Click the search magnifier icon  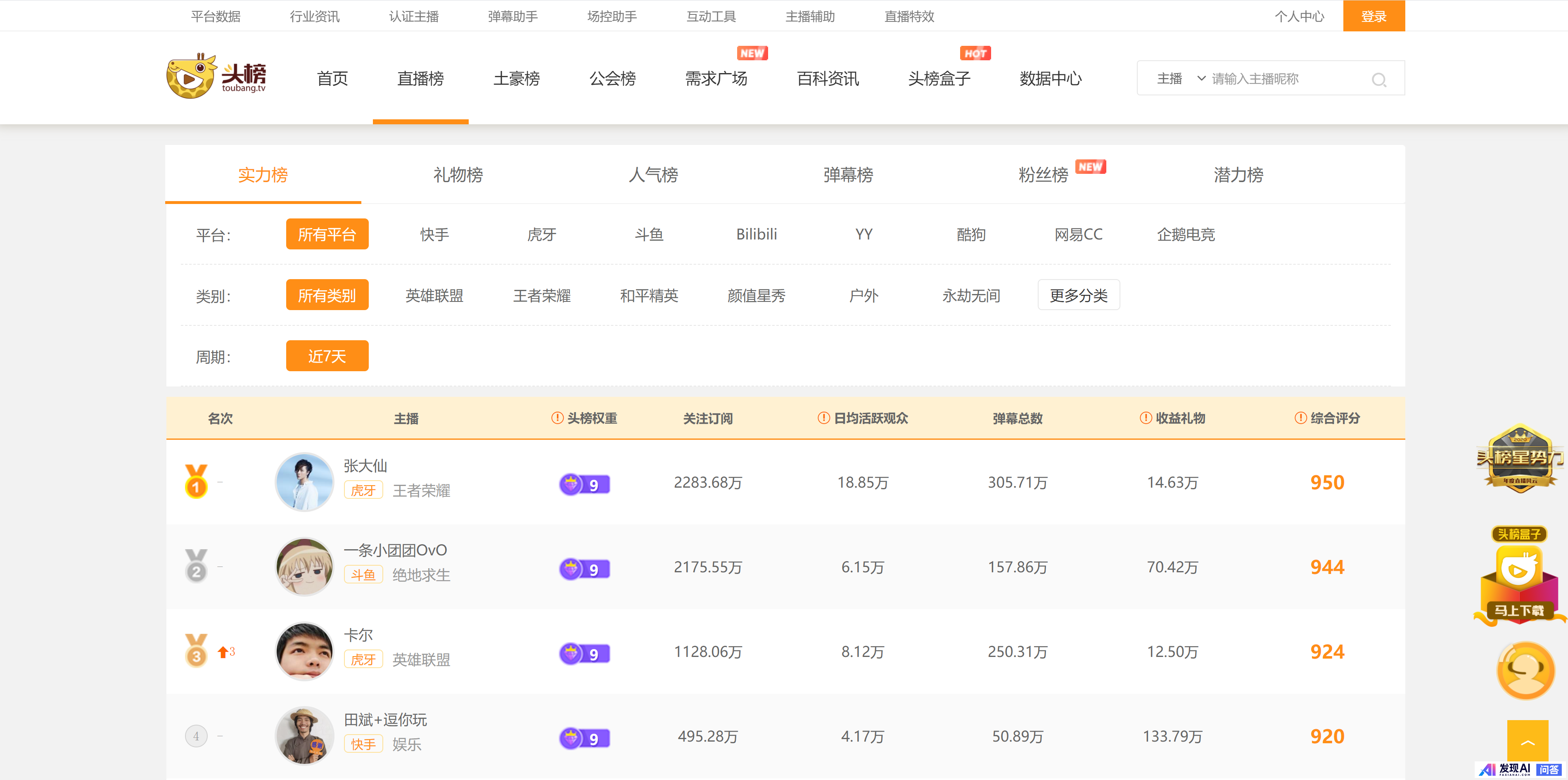point(1379,79)
